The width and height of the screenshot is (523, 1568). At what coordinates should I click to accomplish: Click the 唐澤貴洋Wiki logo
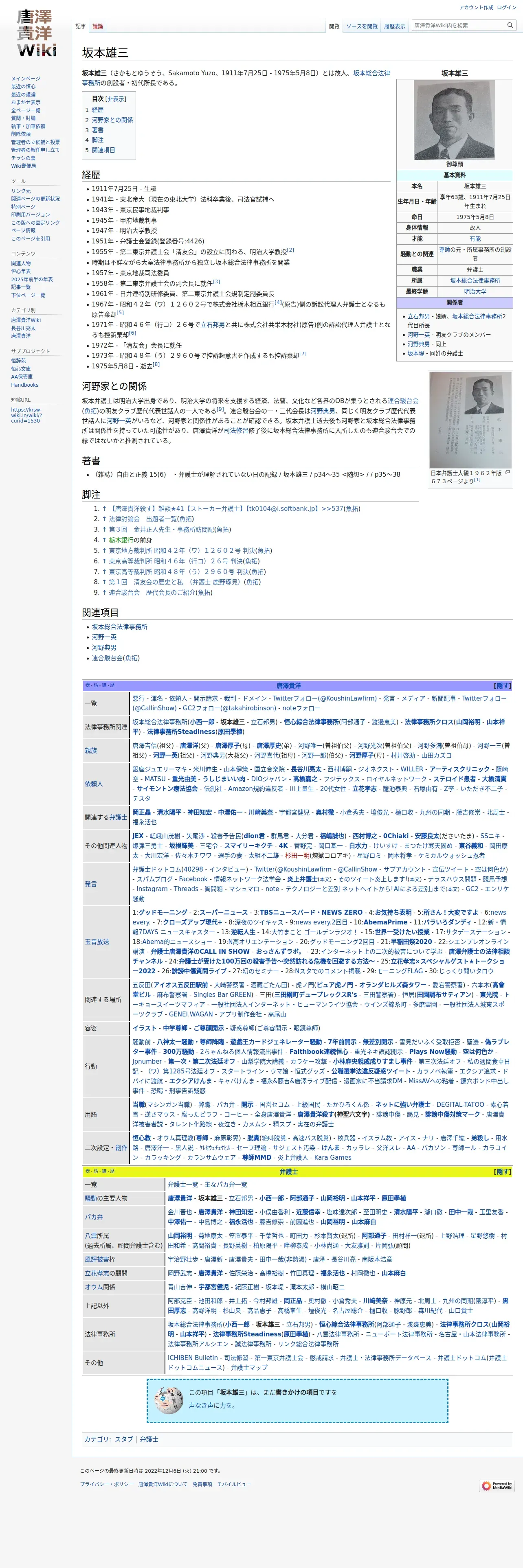(36, 33)
